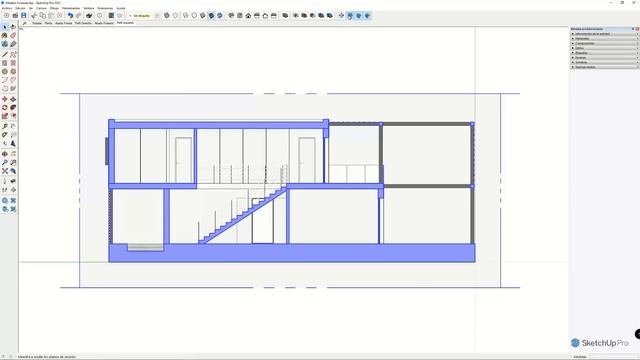Viewport: 640px width, 360px height.
Task: Select the arrow Select tool
Action: point(5,27)
